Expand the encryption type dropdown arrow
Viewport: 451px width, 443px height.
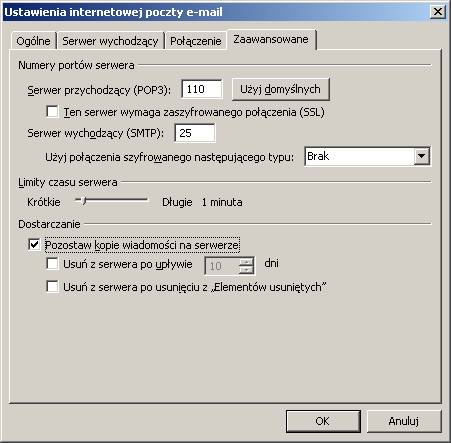(x=421, y=156)
